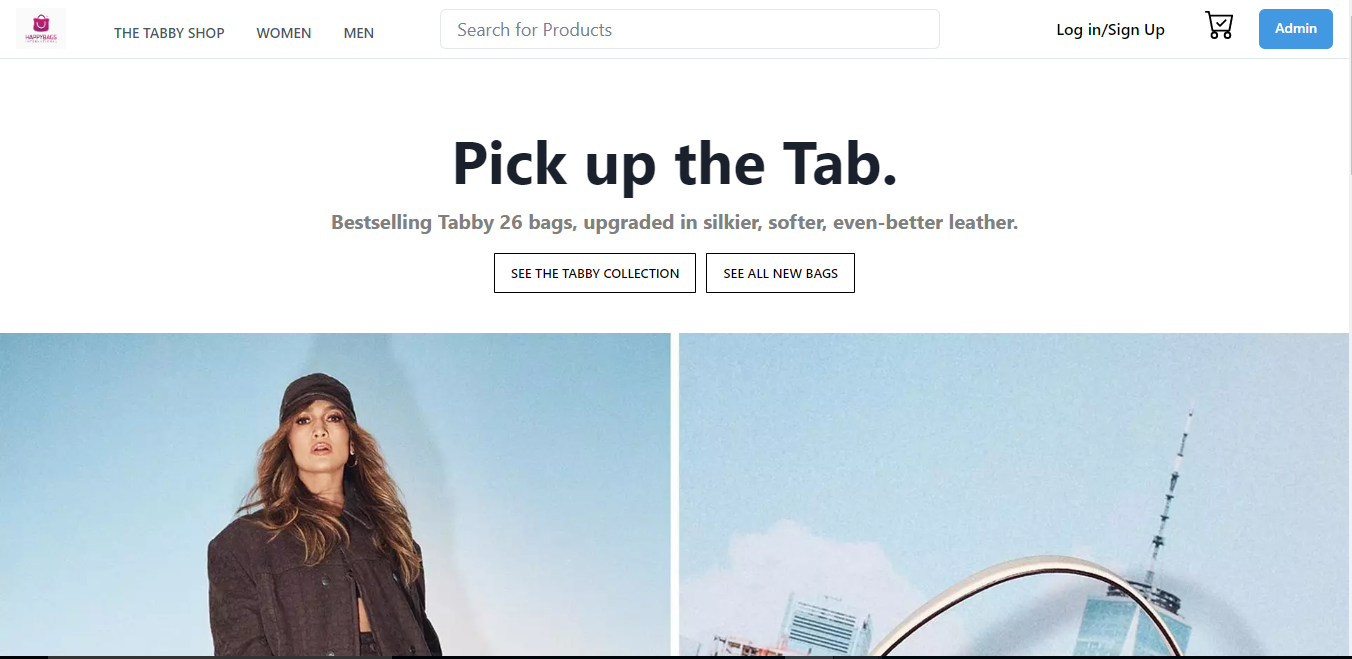Screen dimensions: 1352x659
Task: Focus the Search for Products field
Action: [689, 30]
